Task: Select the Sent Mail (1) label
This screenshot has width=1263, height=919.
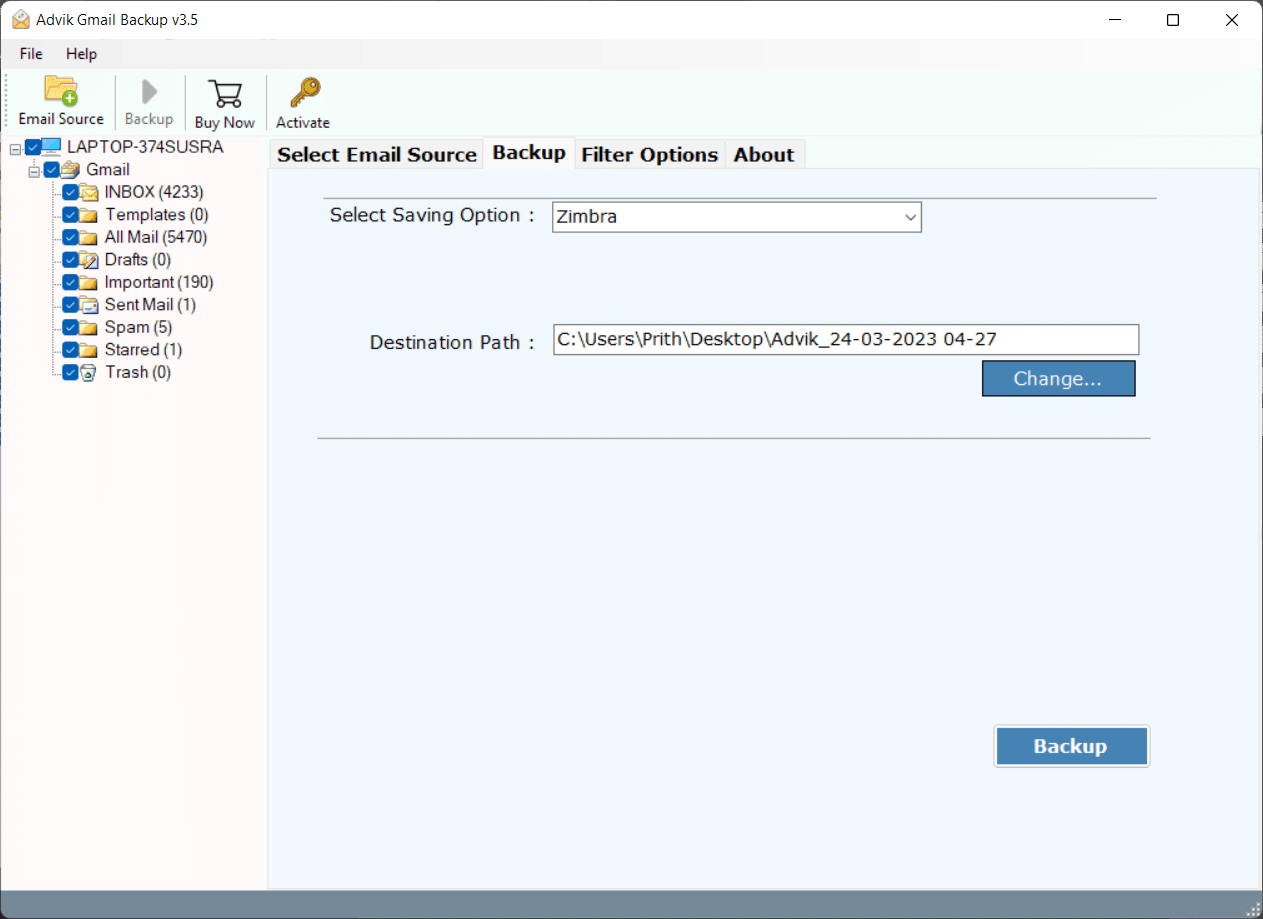Action: (150, 305)
